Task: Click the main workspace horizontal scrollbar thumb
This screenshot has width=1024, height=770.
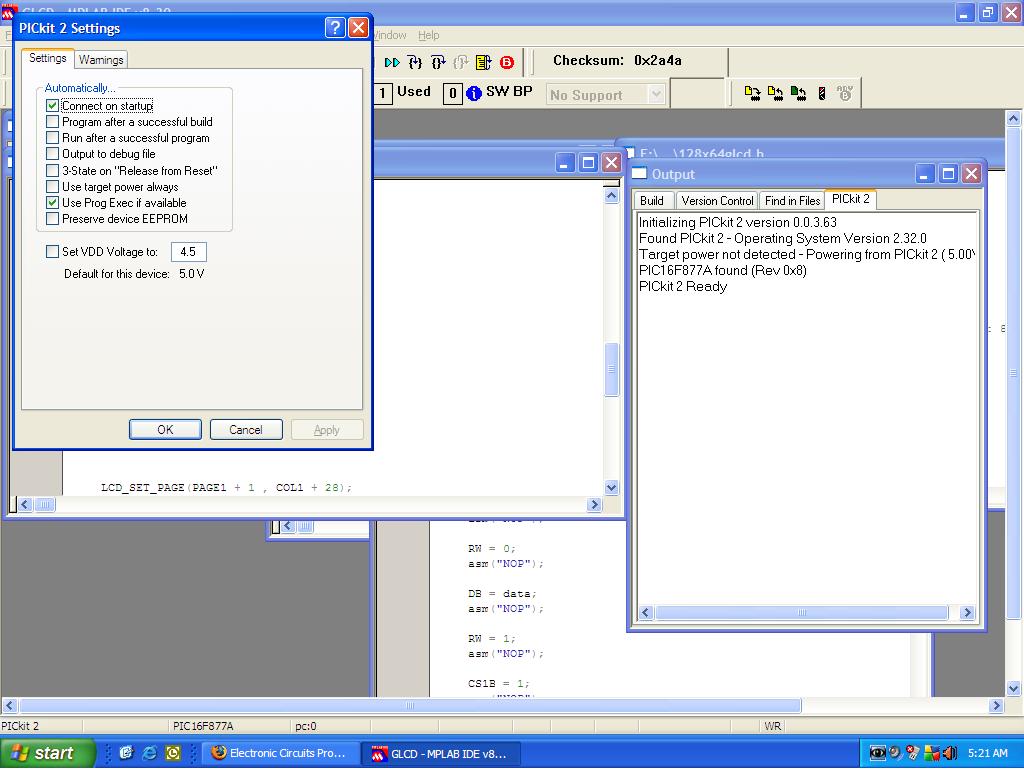Action: pos(411,705)
